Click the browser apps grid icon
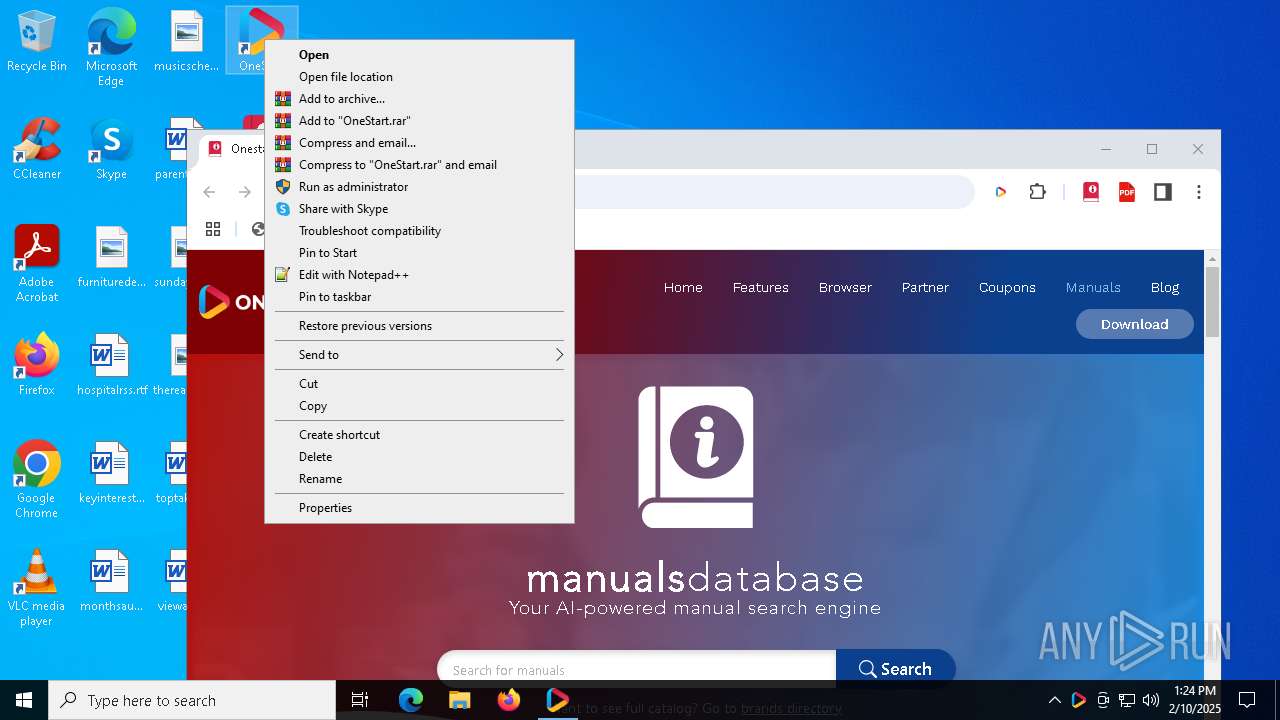 (213, 229)
